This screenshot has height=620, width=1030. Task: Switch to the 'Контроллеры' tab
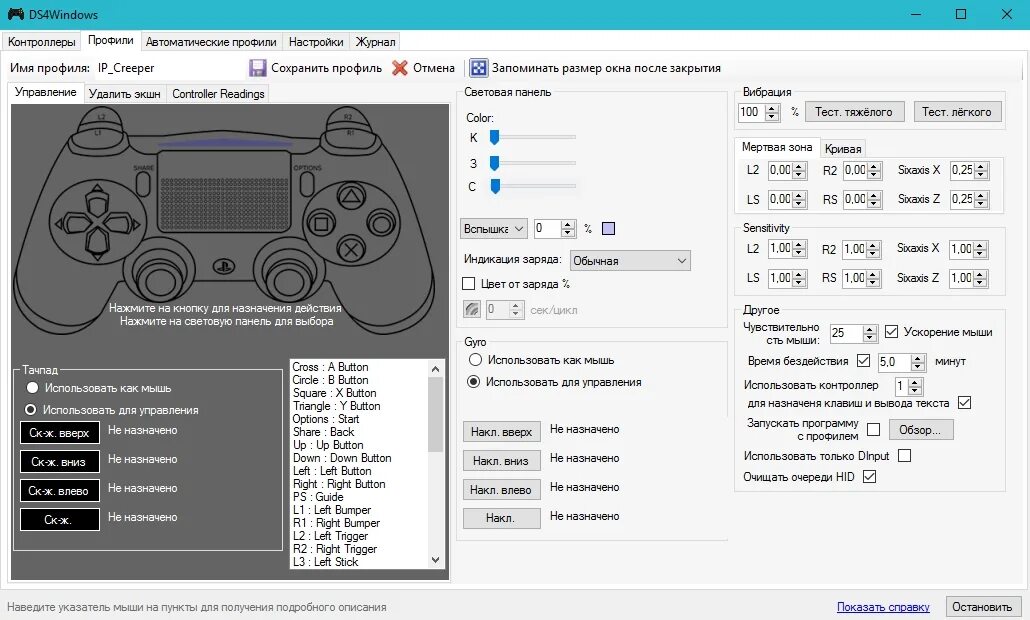coord(42,42)
